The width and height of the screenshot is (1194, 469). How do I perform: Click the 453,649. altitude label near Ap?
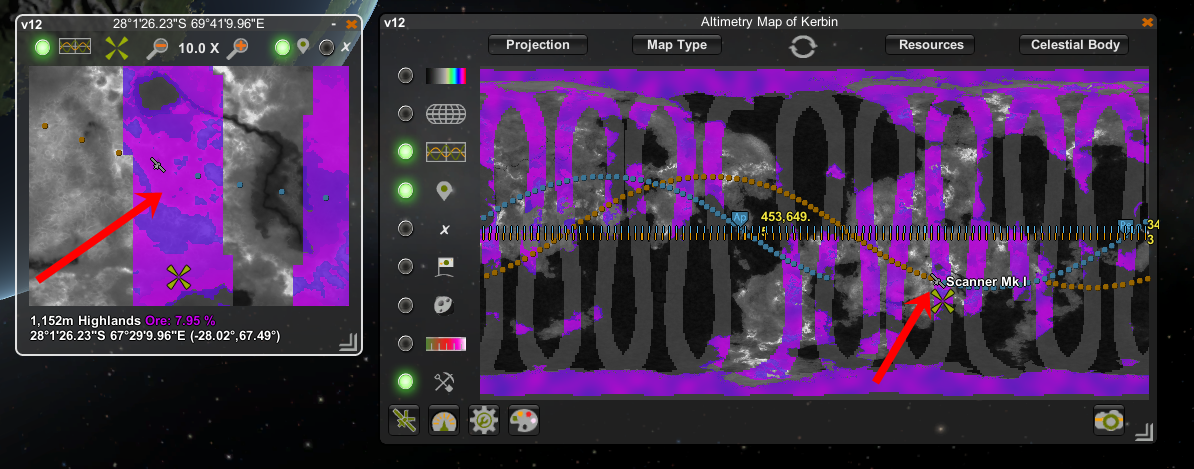tap(783, 217)
